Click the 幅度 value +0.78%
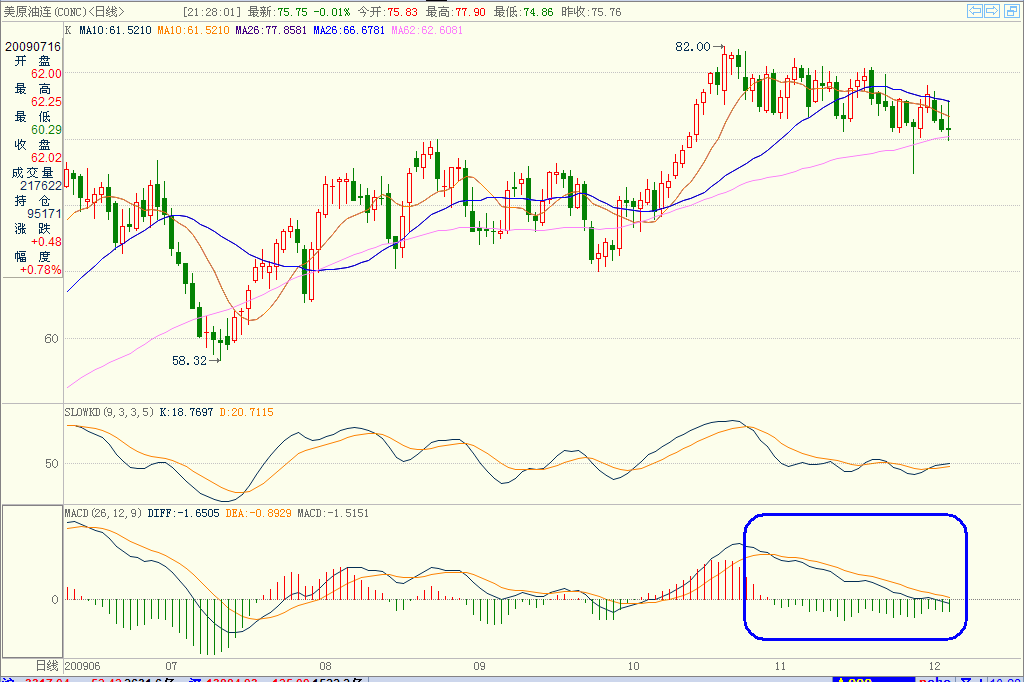1024x682 pixels. click(x=40, y=270)
